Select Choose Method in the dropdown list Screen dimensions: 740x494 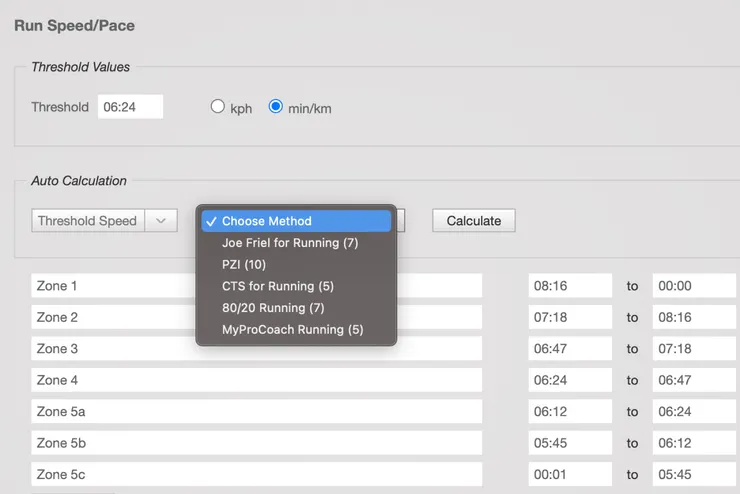[296, 221]
